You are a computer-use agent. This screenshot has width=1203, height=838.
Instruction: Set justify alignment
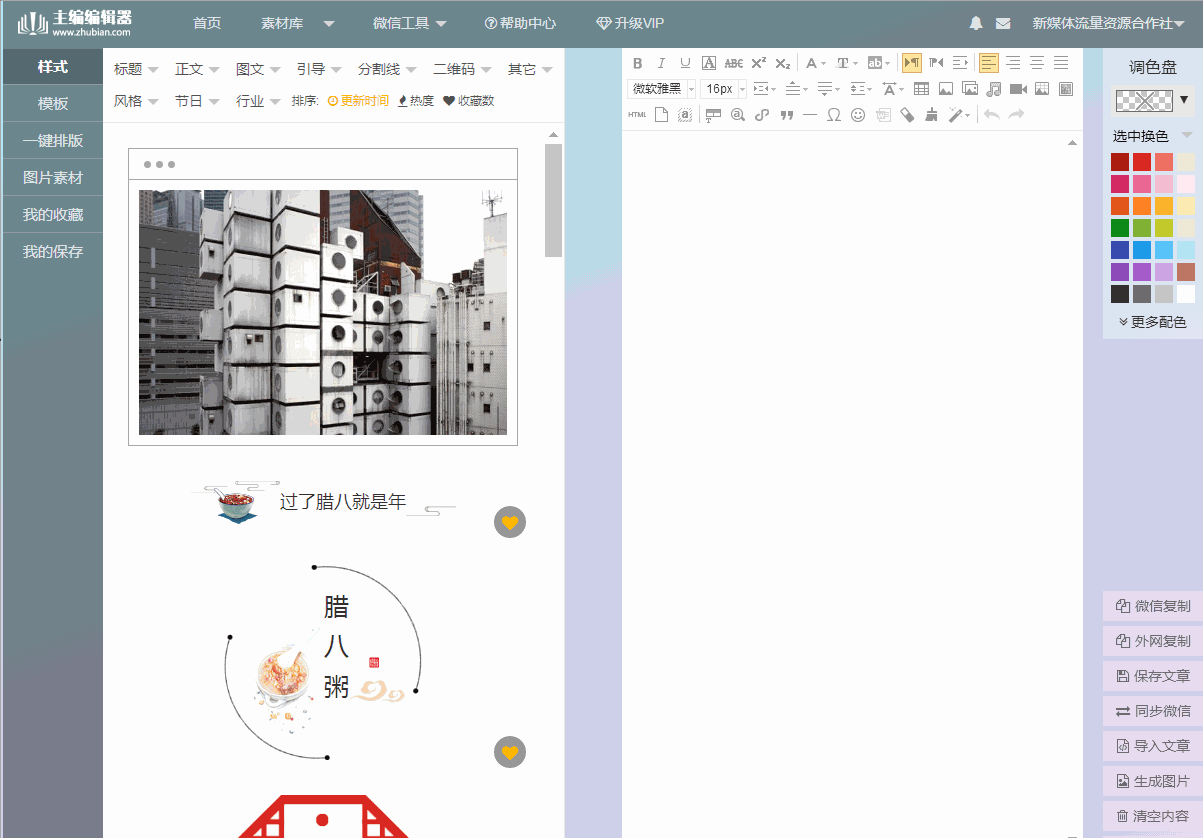point(1061,63)
